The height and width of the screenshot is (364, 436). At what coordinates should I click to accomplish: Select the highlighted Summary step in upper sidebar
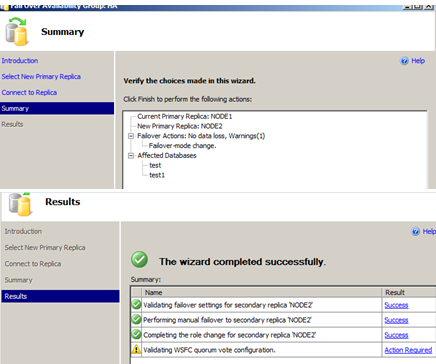57,108
